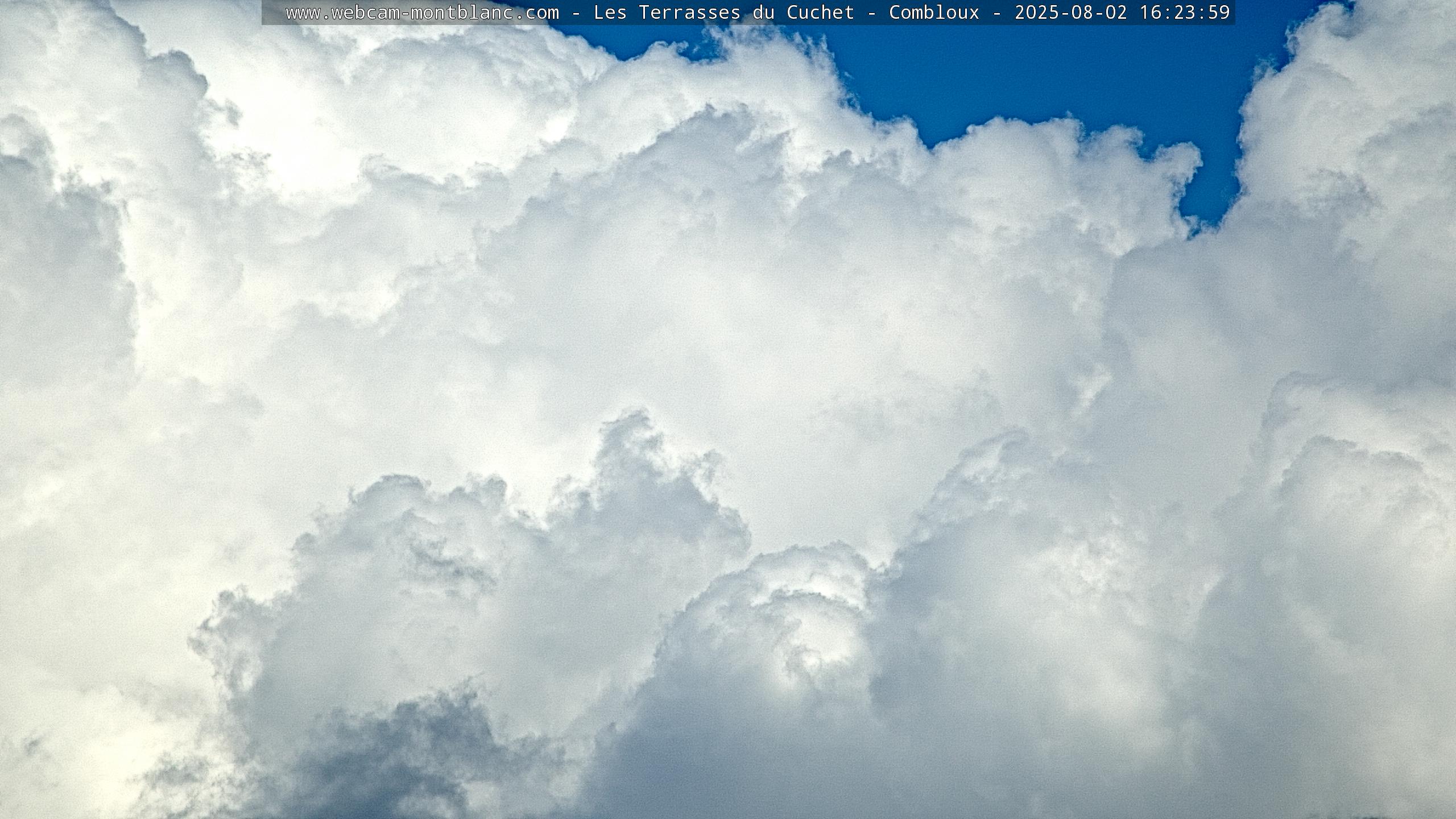Click the 'Les Terrasses du Cuchet' caption text
This screenshot has width=1456, height=819.
pos(724,13)
